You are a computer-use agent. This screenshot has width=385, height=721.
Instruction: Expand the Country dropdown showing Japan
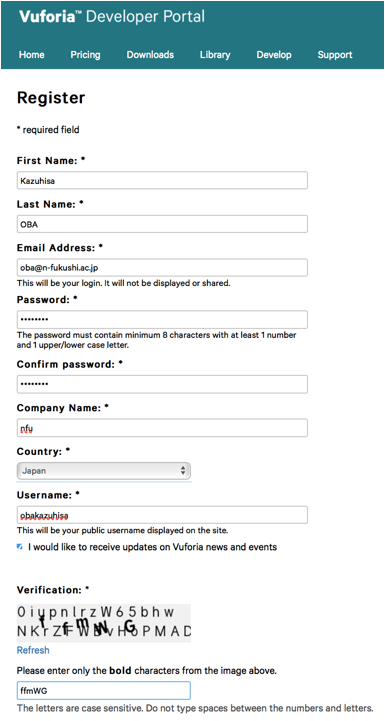(103, 471)
